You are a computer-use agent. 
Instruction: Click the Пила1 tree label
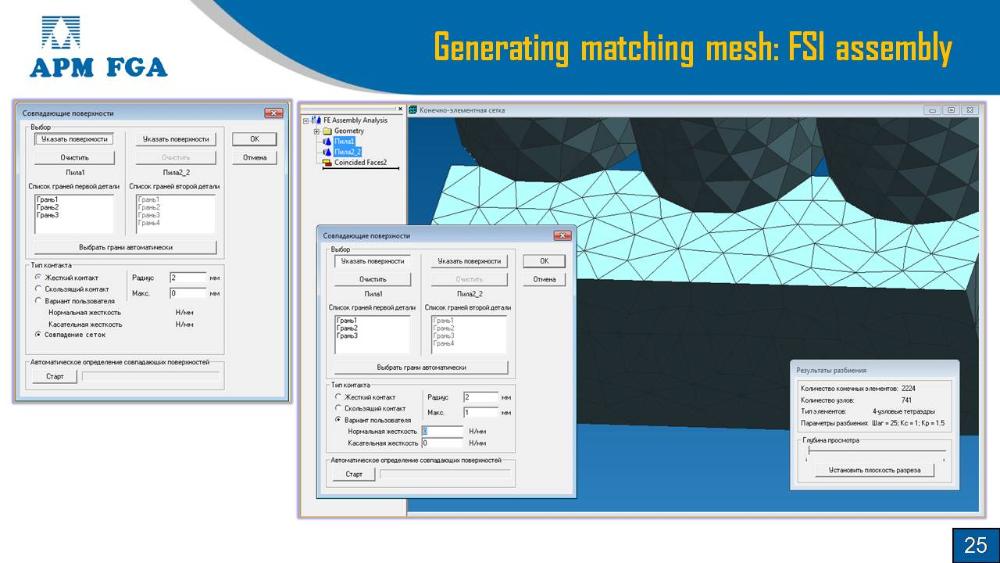tap(344, 141)
